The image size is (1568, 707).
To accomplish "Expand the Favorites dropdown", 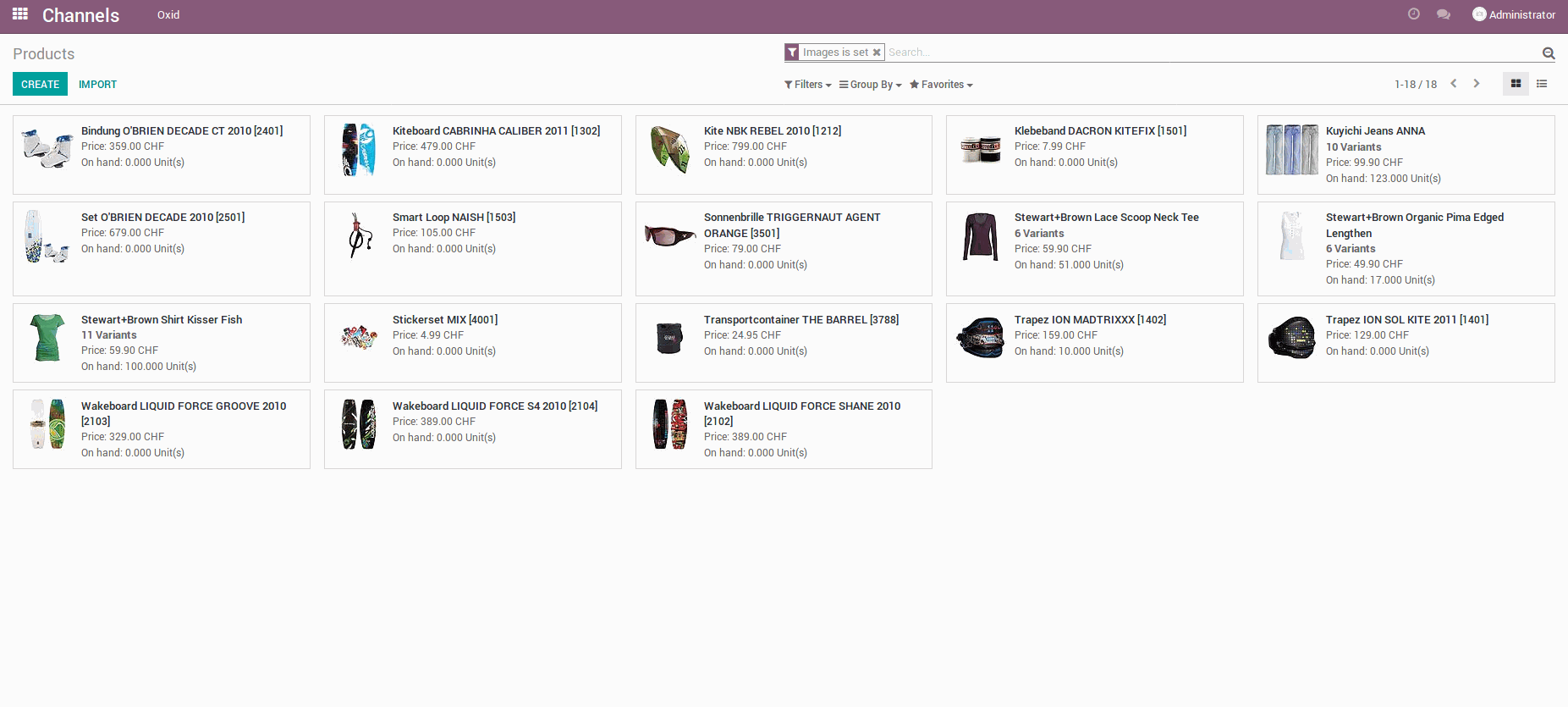I will point(941,85).
